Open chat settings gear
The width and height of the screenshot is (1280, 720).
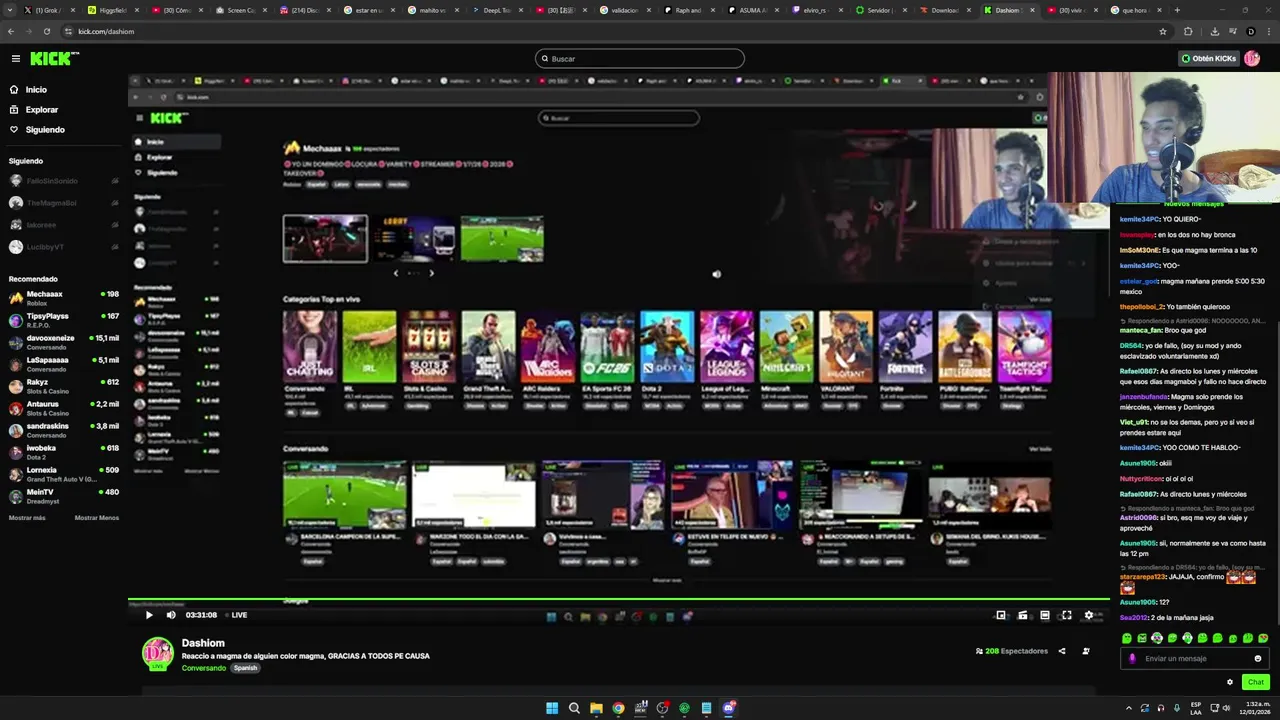[x=1230, y=682]
